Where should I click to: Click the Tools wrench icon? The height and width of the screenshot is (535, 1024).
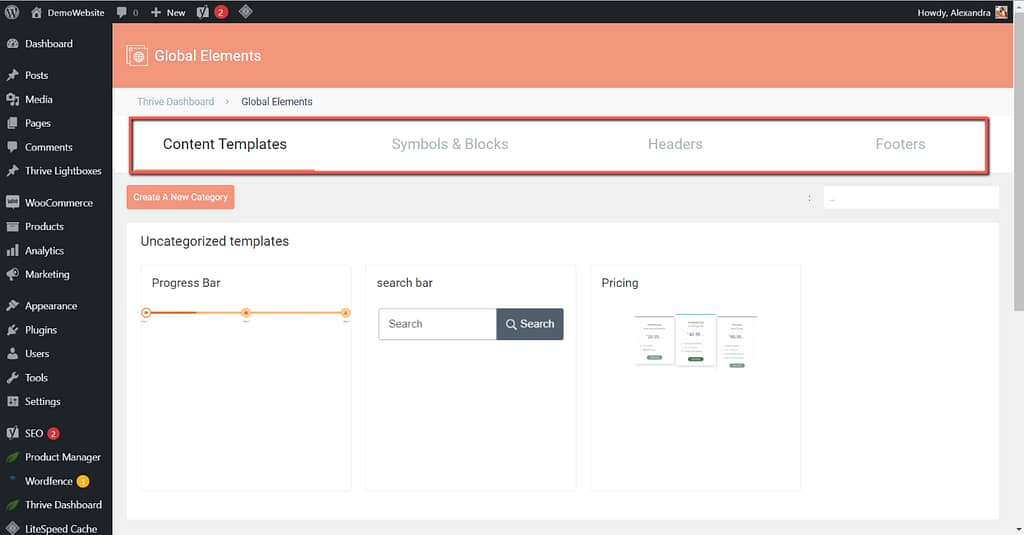click(12, 378)
